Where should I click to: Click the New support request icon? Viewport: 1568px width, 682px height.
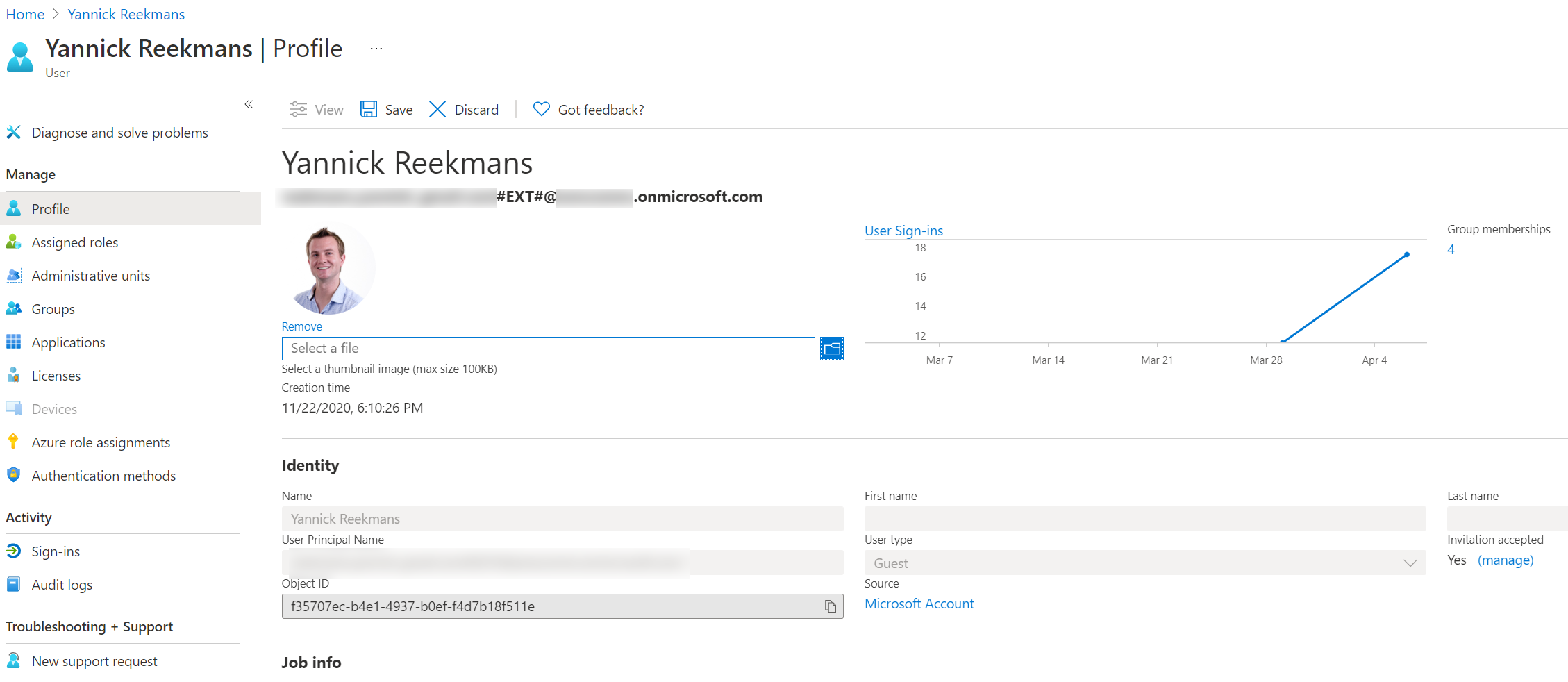pos(13,660)
